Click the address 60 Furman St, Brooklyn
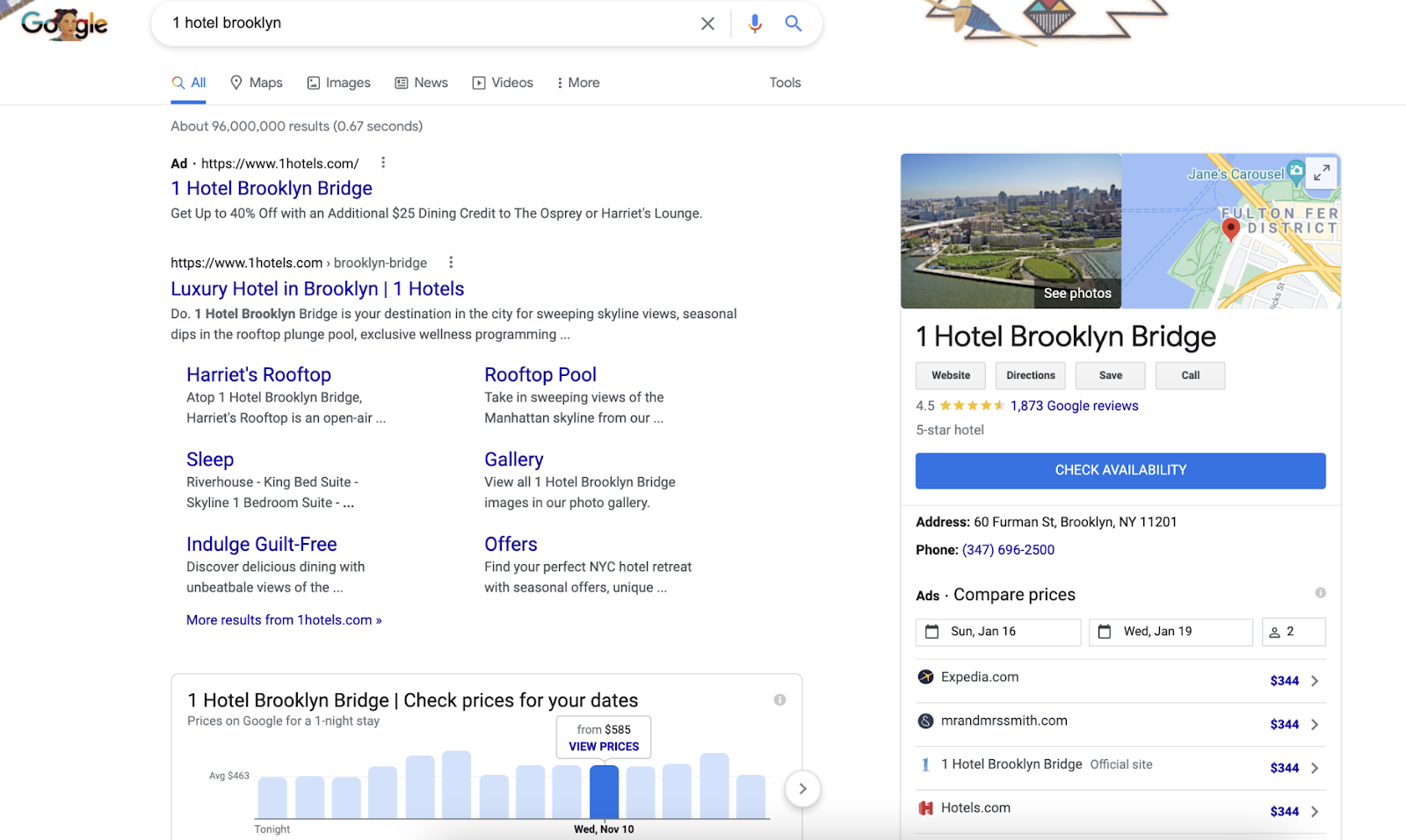The width and height of the screenshot is (1406, 840). pyautogui.click(x=1076, y=522)
